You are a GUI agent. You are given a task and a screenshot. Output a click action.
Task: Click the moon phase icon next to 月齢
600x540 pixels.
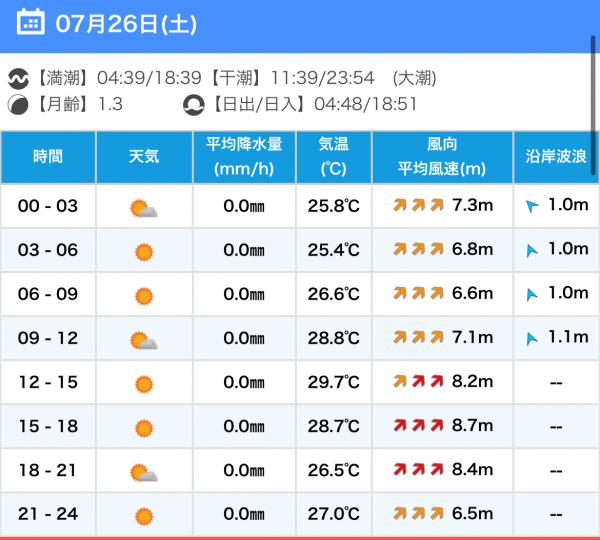point(18,104)
